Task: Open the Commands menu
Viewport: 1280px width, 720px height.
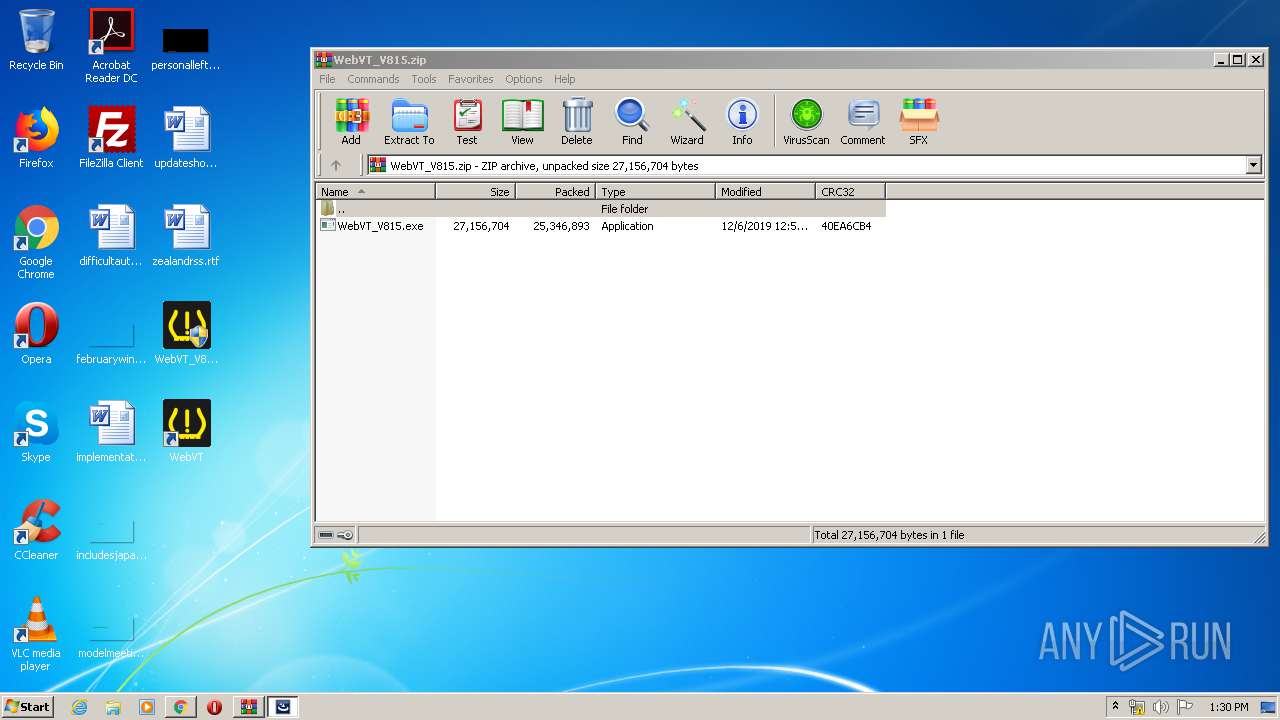Action: (373, 79)
